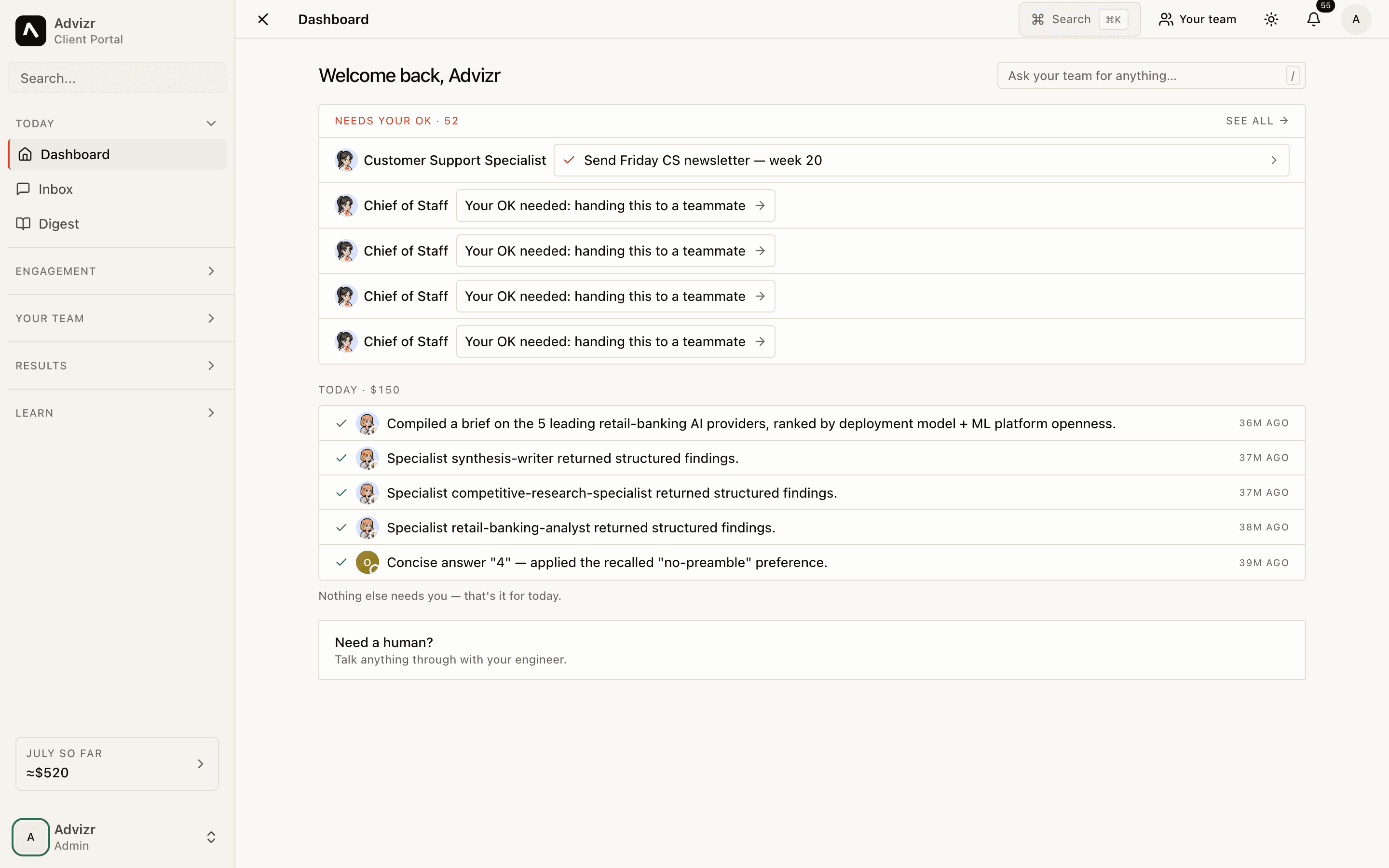The width and height of the screenshot is (1389, 868).
Task: Open the Advizr Admin account switcher
Action: click(x=117, y=837)
